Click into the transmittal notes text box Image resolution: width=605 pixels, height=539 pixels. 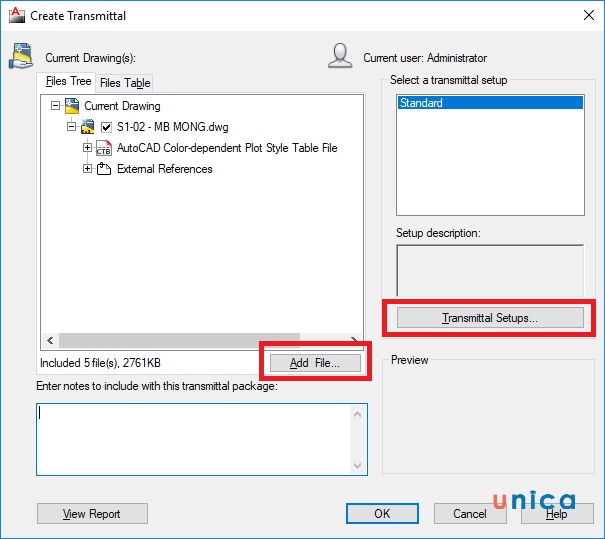193,439
